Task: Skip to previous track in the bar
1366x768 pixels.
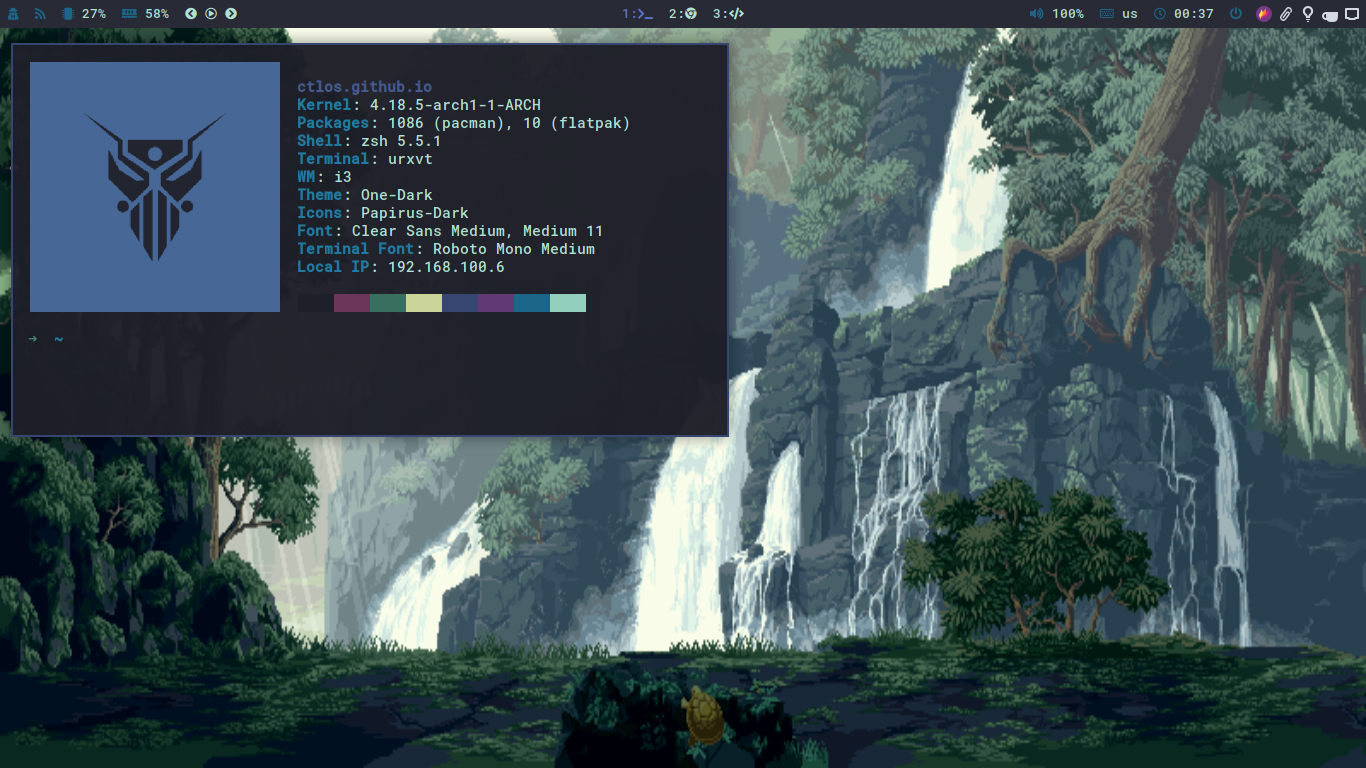Action: [191, 14]
